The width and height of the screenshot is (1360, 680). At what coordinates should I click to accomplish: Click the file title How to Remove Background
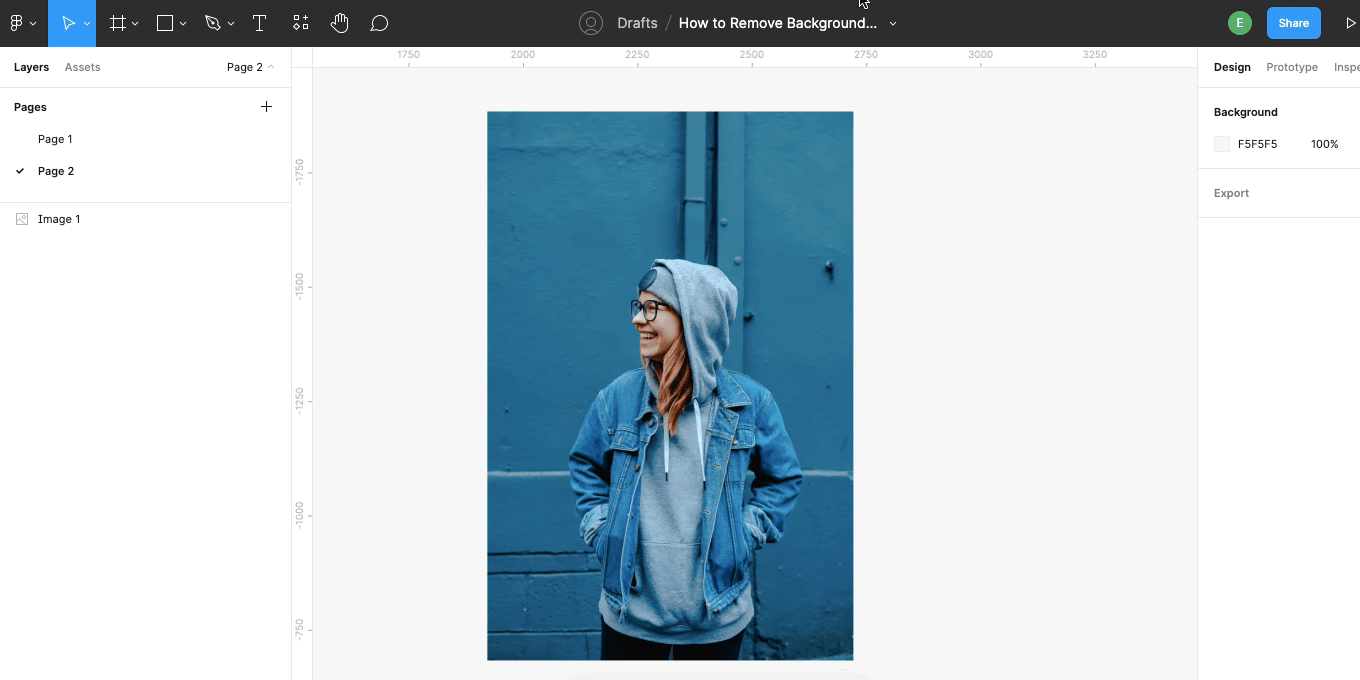777,23
